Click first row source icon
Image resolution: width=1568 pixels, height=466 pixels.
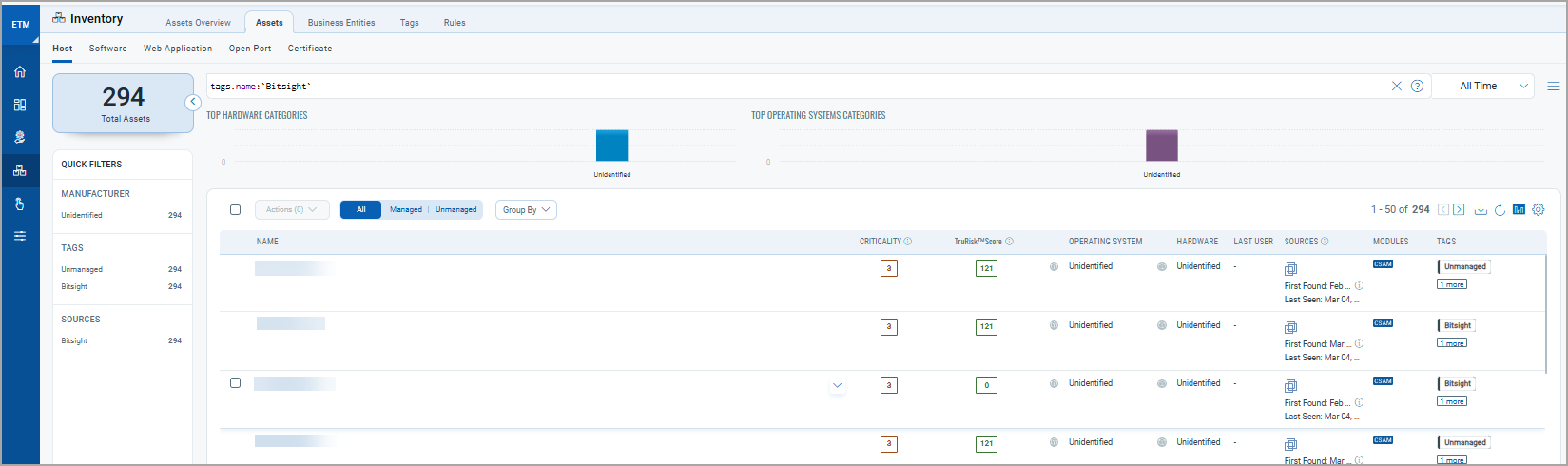pyautogui.click(x=1290, y=269)
